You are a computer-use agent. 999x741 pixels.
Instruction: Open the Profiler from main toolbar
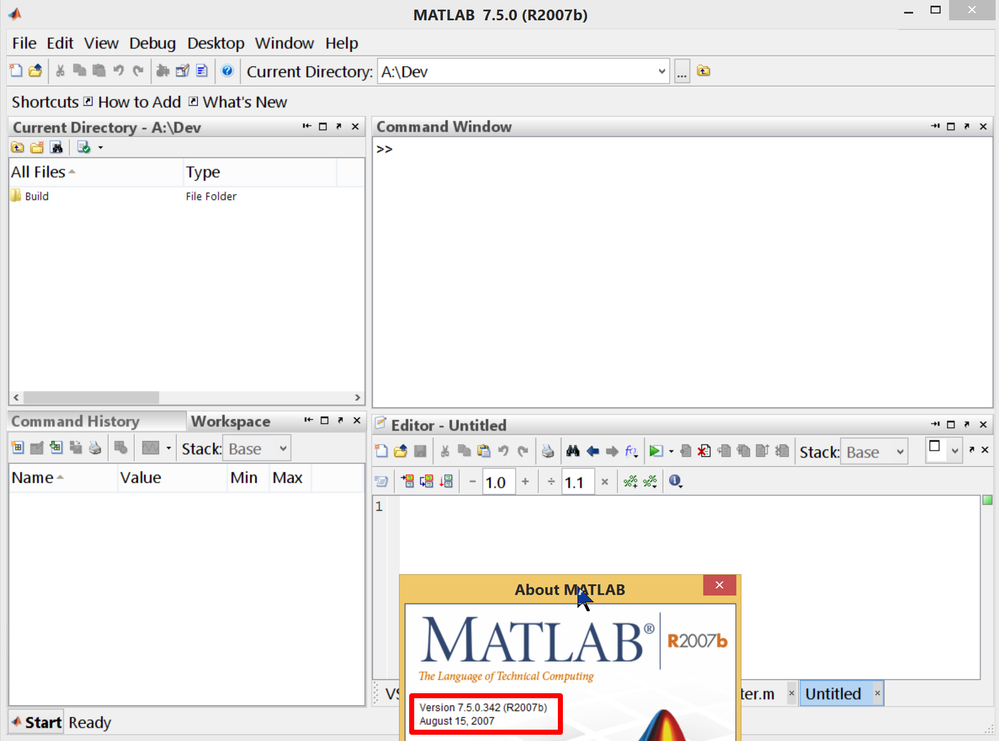tap(202, 71)
